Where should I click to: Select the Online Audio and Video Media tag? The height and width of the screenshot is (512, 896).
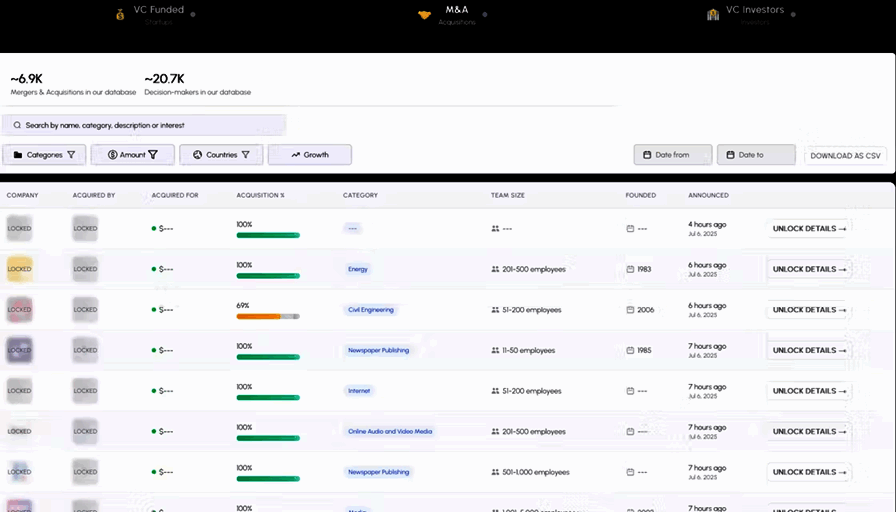pyautogui.click(x=389, y=432)
